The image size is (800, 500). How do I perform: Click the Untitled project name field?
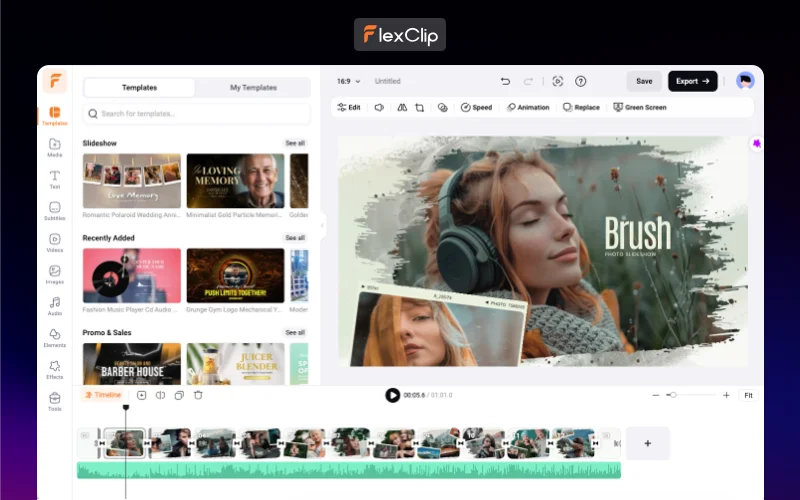tap(388, 81)
